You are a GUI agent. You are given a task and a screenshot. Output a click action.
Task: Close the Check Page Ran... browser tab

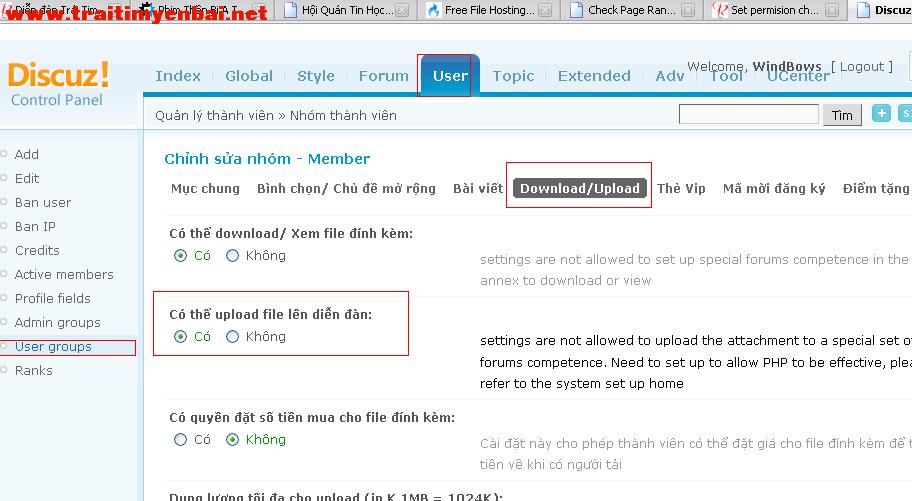pos(687,10)
